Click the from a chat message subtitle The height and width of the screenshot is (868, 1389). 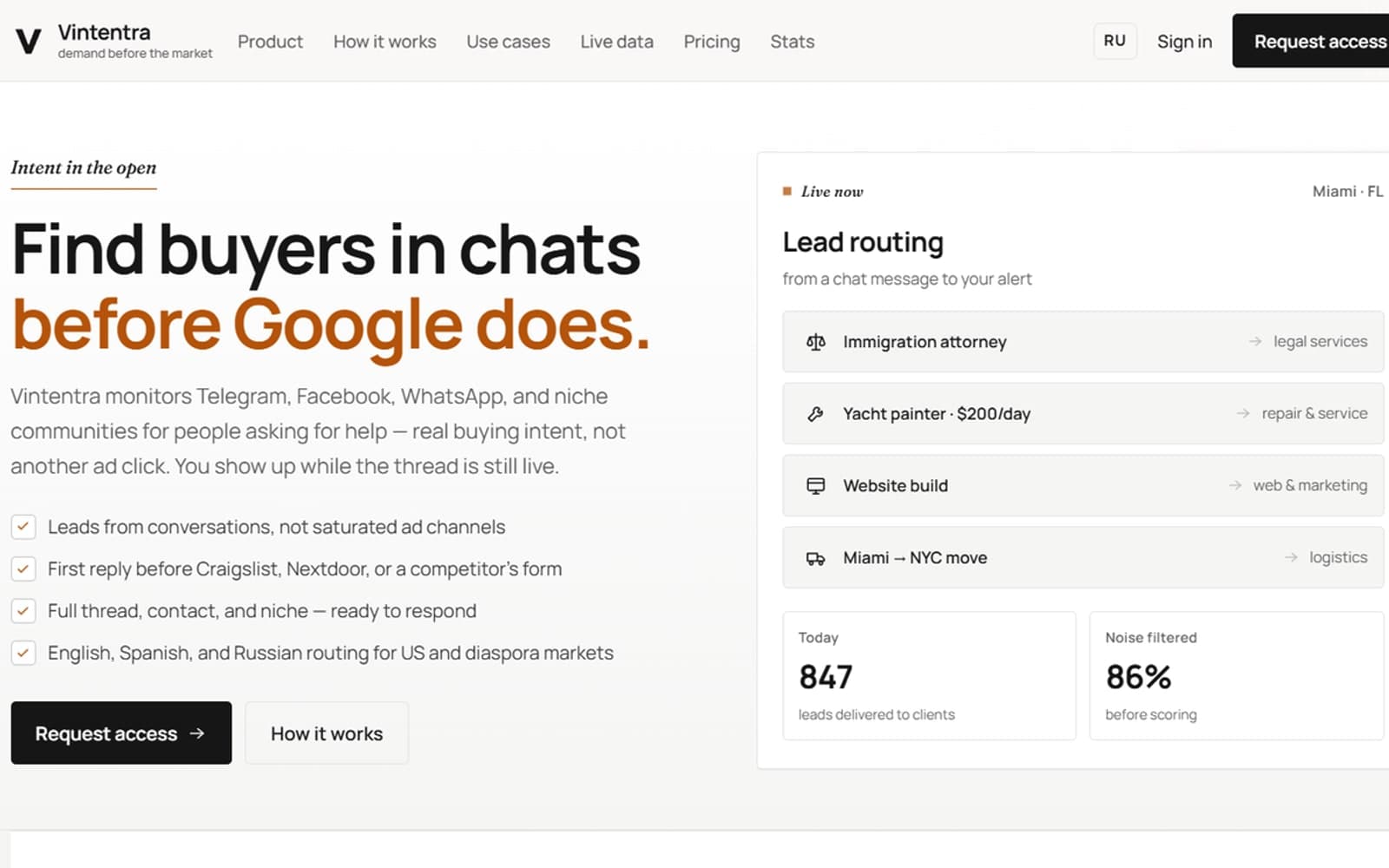(x=907, y=279)
